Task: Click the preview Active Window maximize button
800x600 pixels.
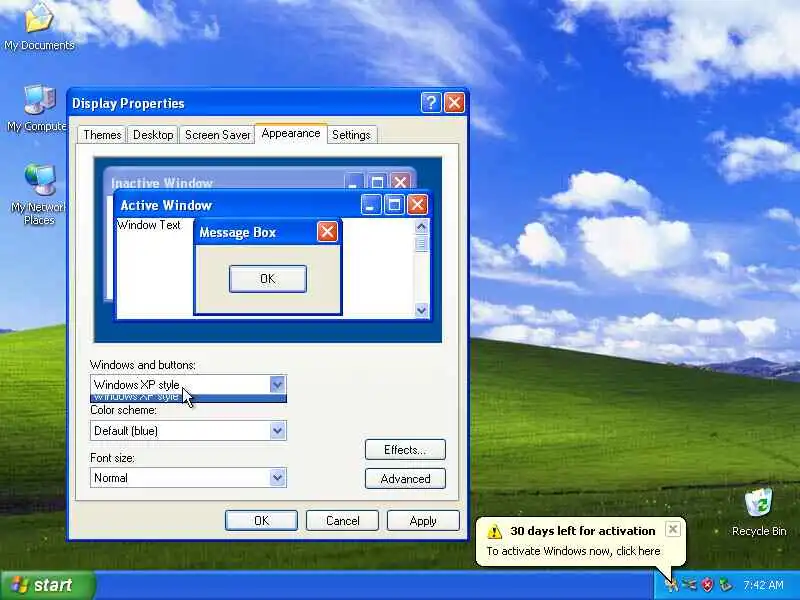Action: point(394,205)
